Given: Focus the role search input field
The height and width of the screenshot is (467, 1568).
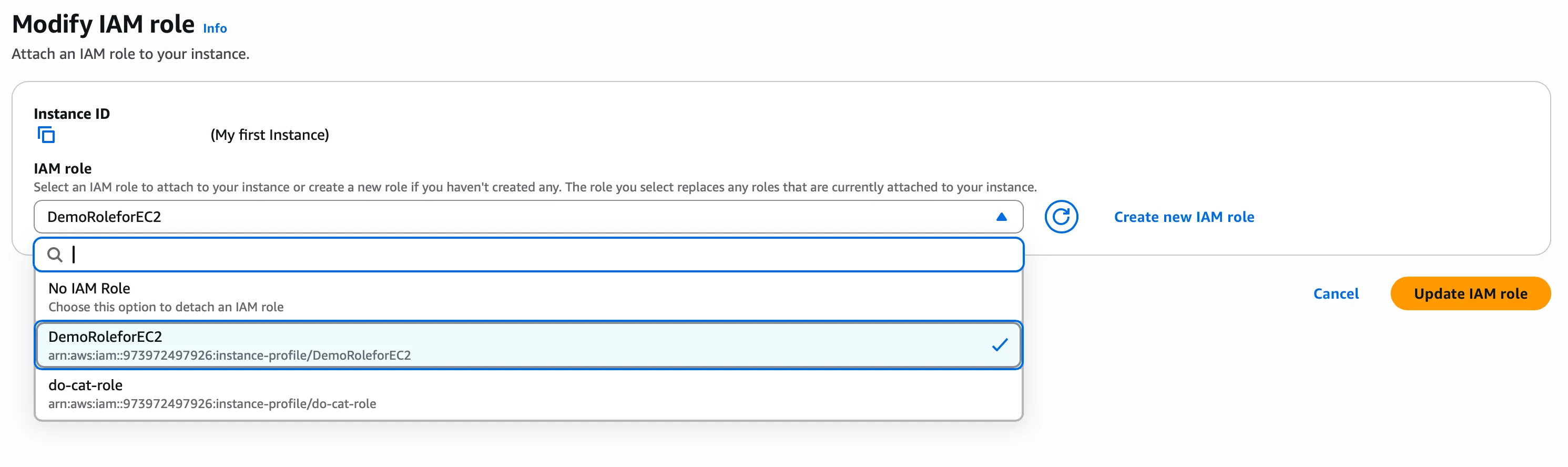Looking at the screenshot, I should (536, 255).
